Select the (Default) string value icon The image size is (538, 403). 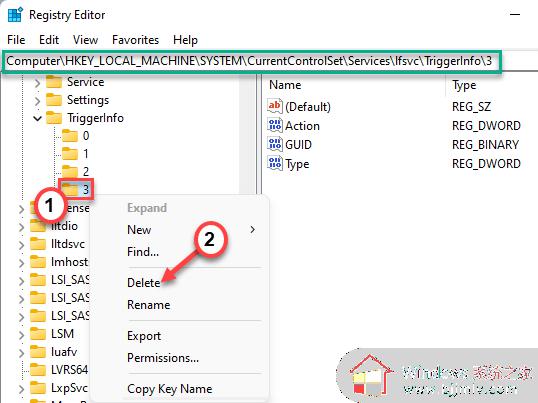pyautogui.click(x=275, y=106)
